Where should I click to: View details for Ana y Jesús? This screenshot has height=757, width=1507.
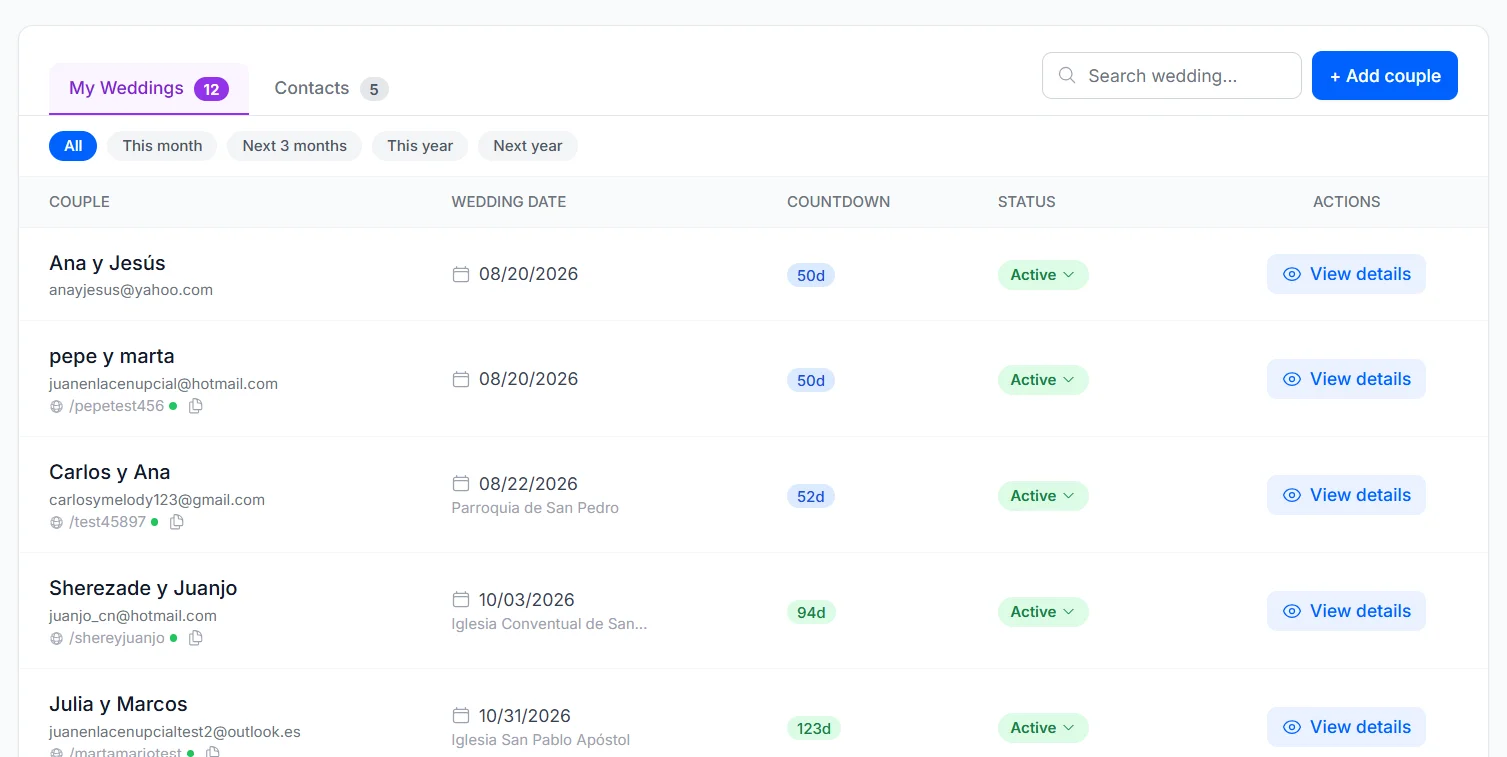(x=1346, y=274)
